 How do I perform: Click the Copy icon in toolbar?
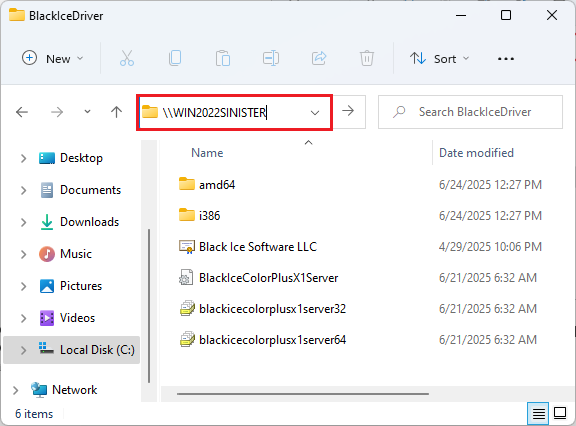click(175, 58)
